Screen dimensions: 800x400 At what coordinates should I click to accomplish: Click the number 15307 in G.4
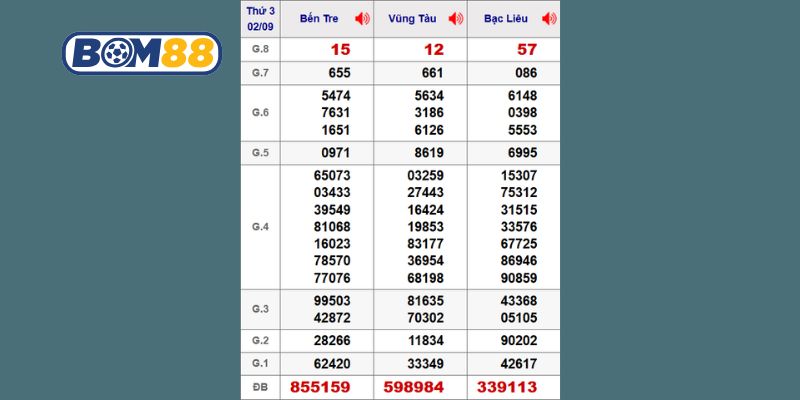point(519,176)
